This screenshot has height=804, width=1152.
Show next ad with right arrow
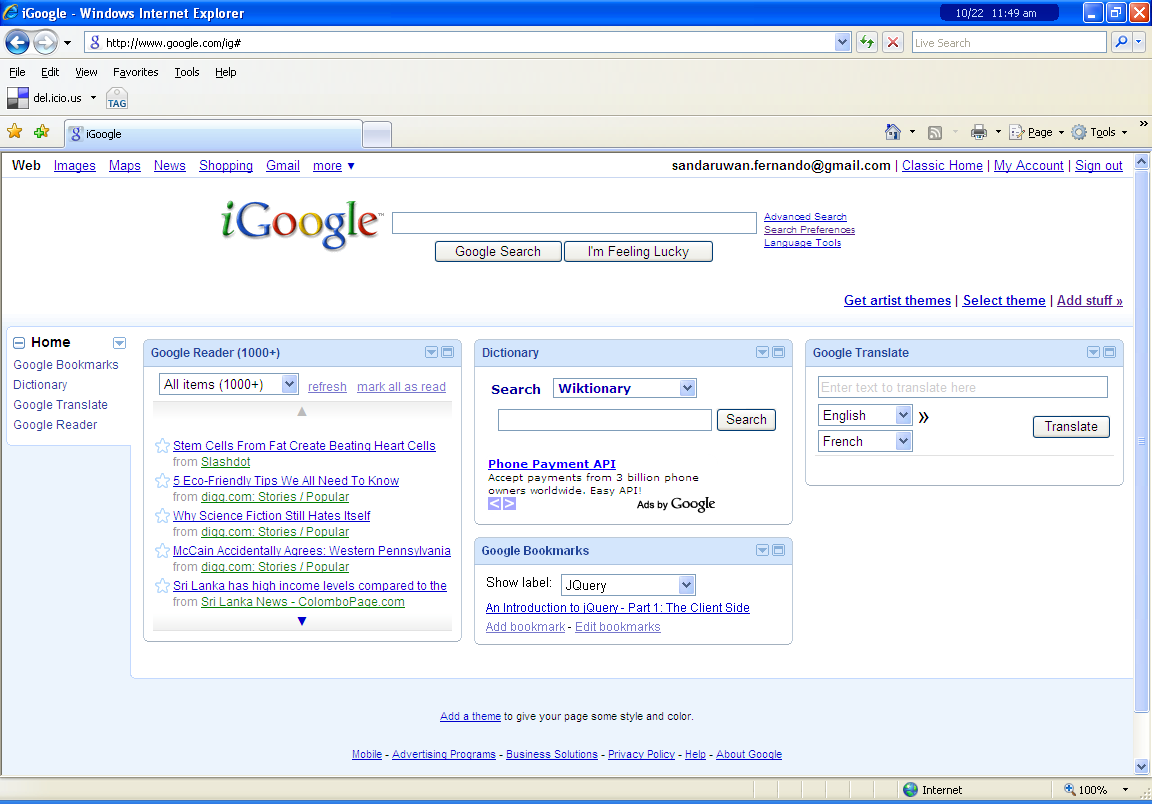point(509,503)
